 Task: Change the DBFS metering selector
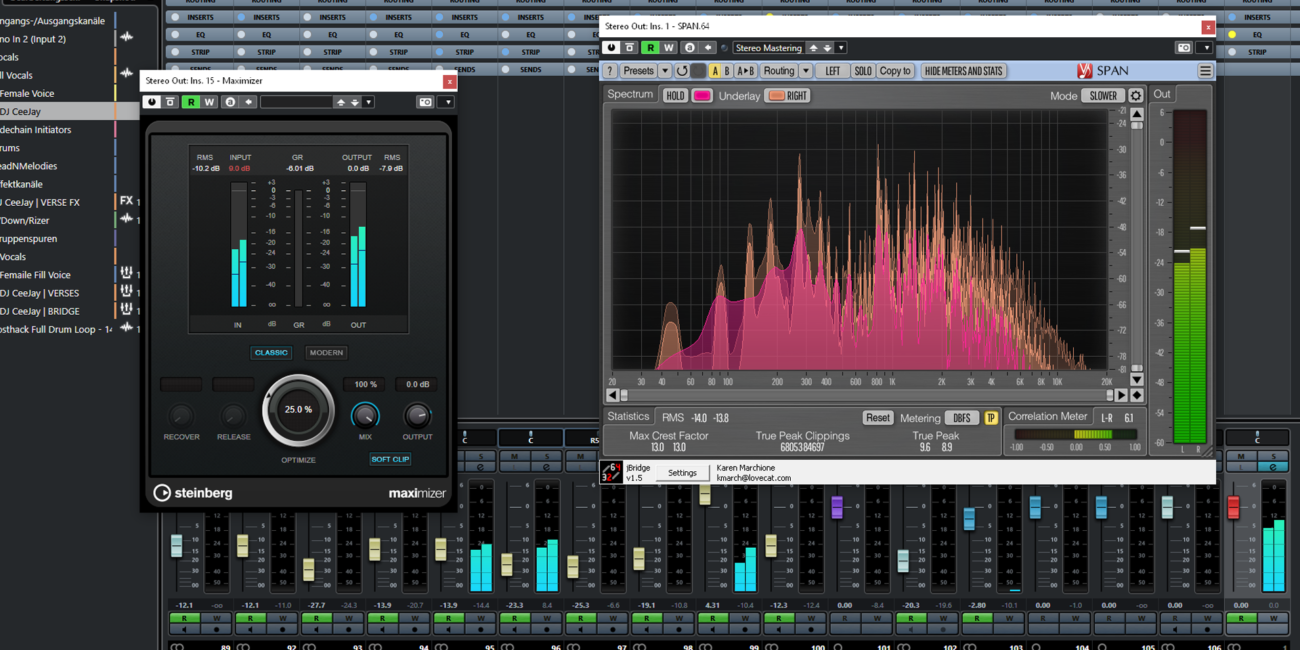tap(962, 418)
